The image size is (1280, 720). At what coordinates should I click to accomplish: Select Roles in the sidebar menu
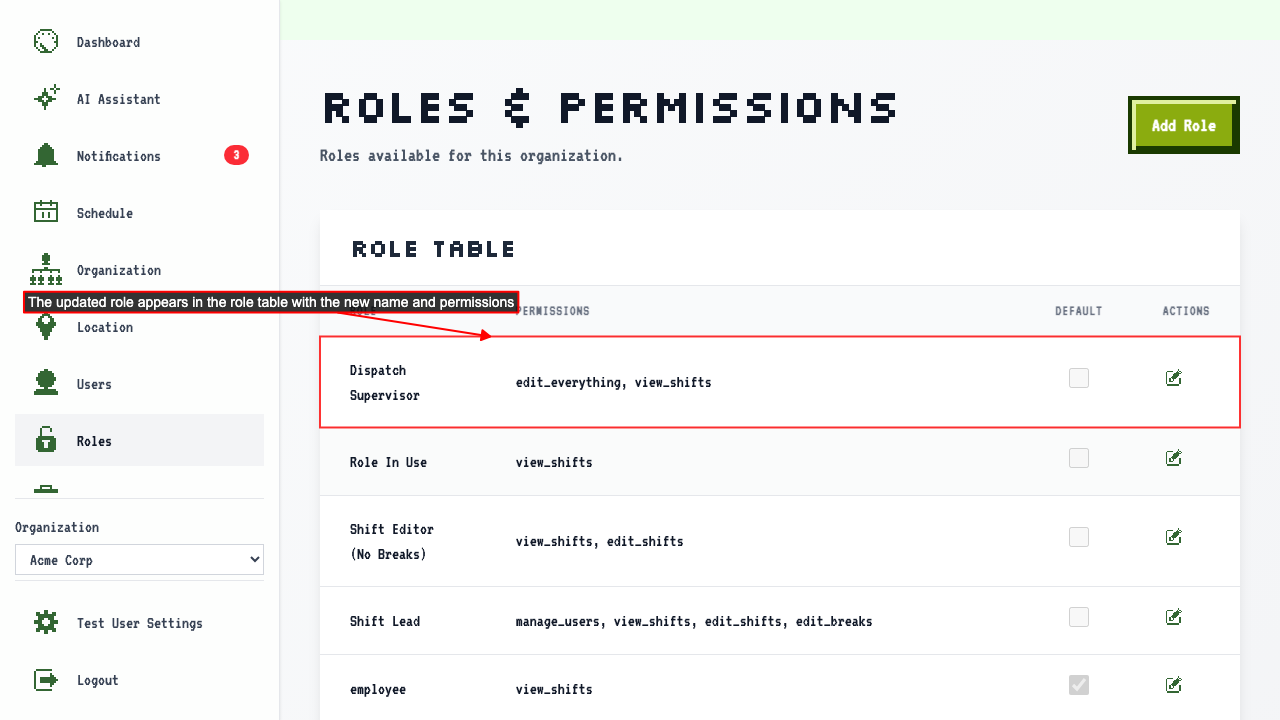tap(139, 440)
